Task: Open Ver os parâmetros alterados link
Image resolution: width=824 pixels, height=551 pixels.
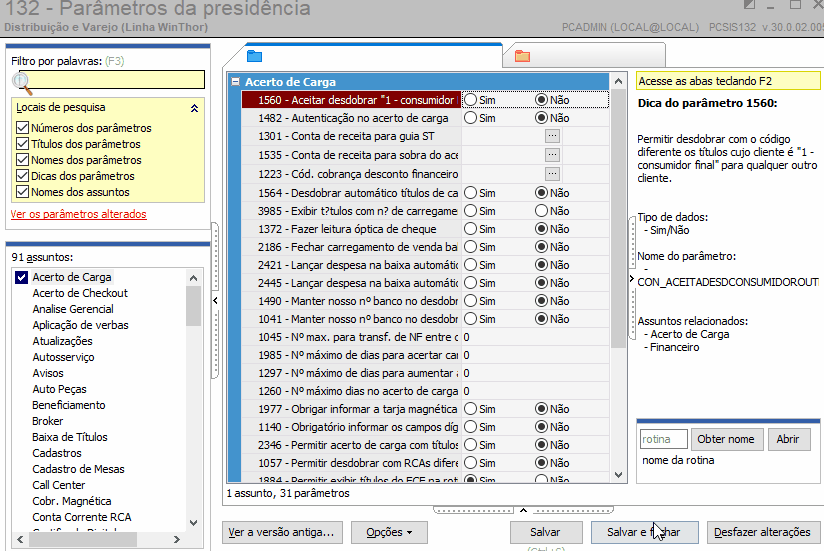Action: pos(78,214)
